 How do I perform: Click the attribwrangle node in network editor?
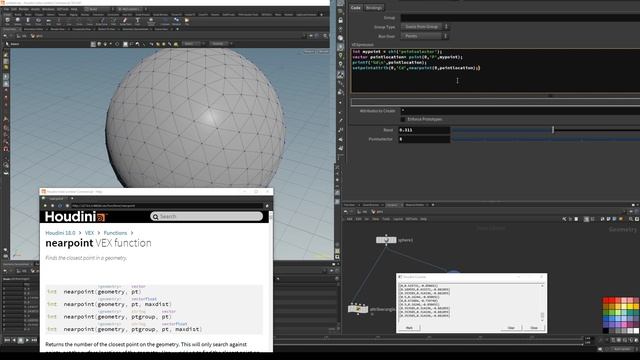[x=358, y=309]
